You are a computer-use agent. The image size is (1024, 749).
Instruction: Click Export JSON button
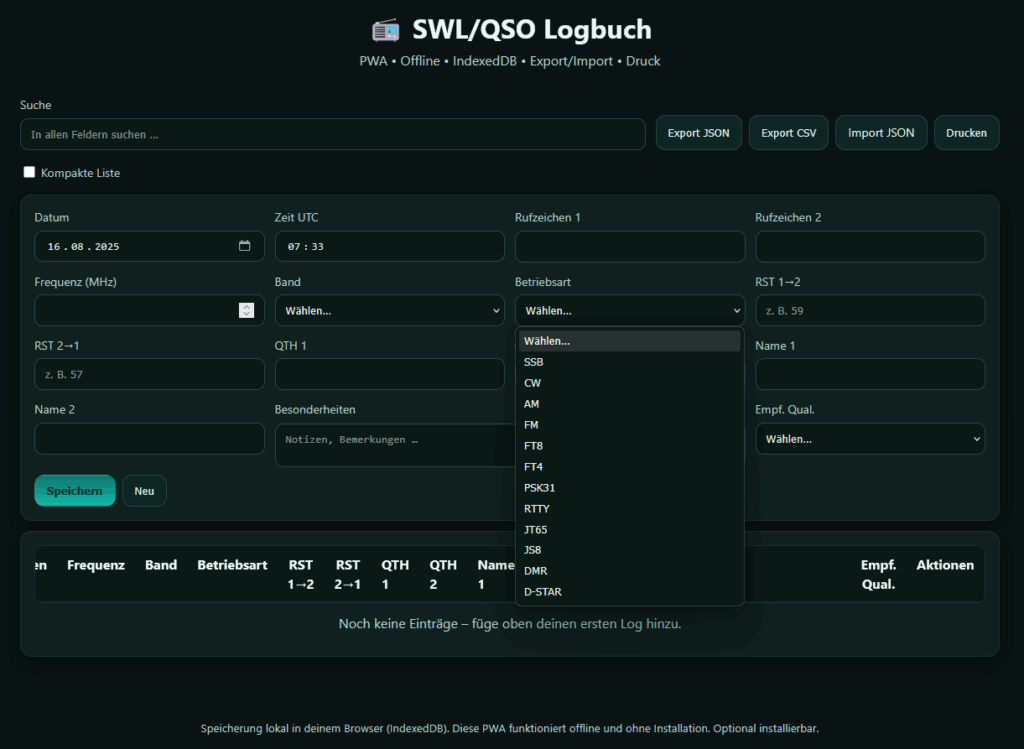point(698,133)
